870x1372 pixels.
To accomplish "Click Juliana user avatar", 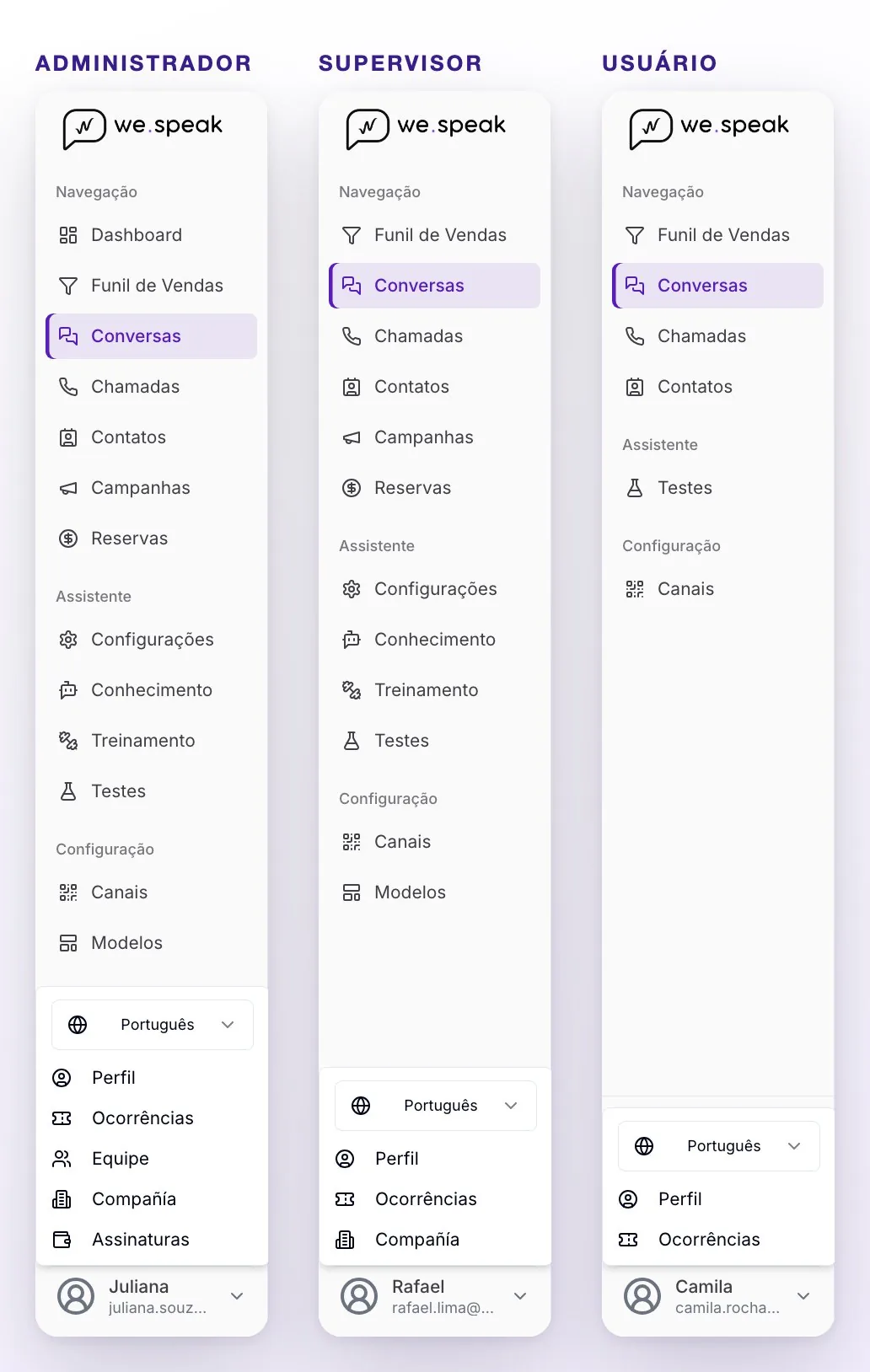I will click(76, 1296).
